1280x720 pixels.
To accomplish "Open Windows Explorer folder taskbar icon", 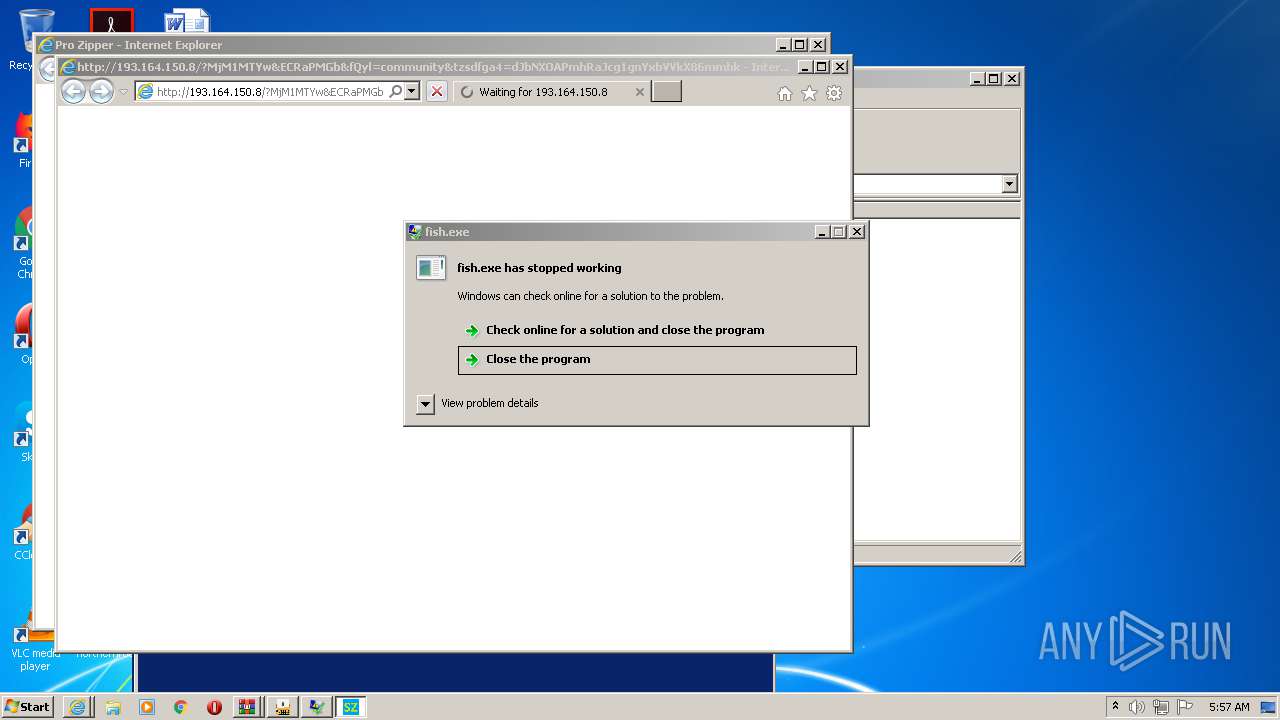I will (113, 707).
